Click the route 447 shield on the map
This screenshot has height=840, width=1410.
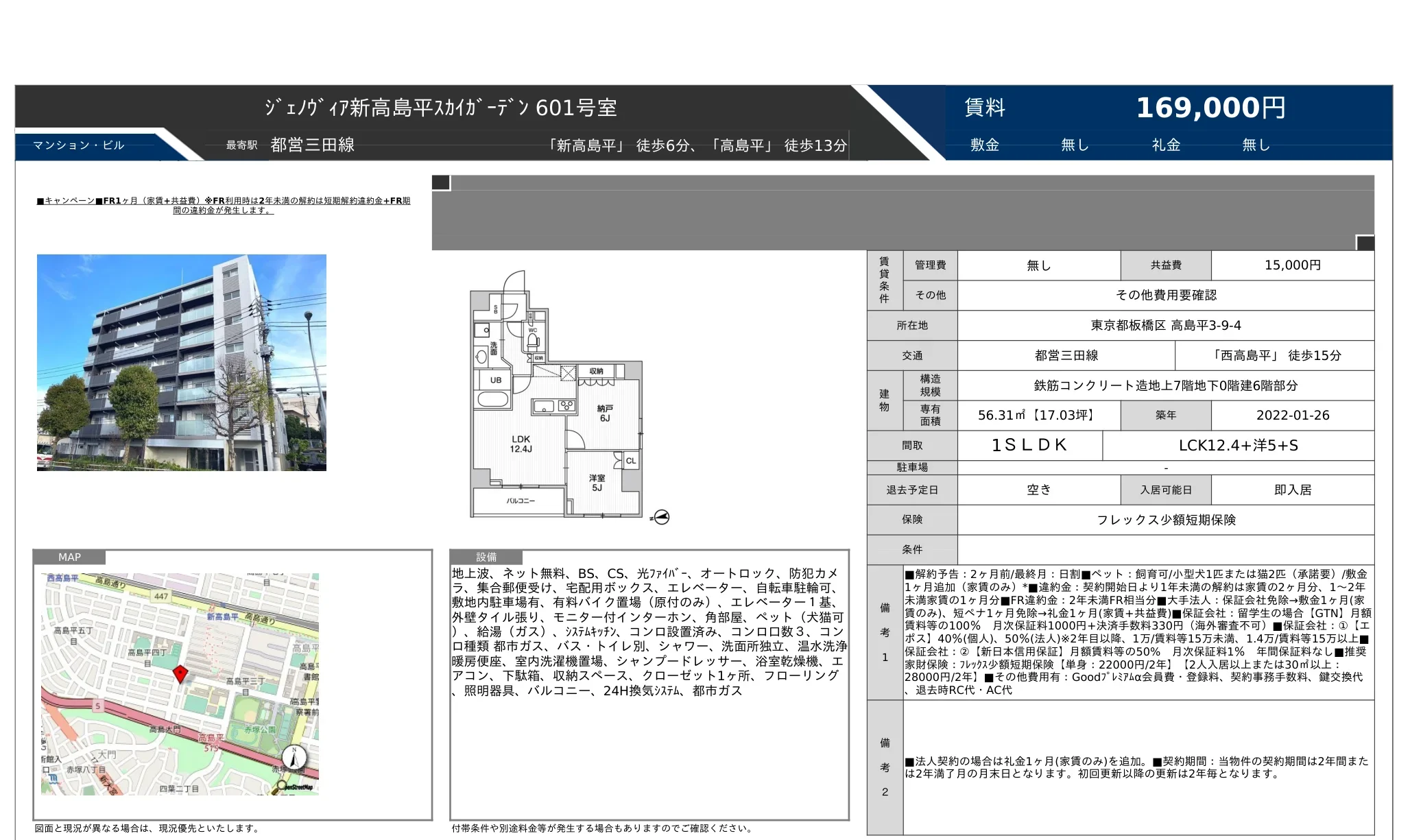pos(161,596)
